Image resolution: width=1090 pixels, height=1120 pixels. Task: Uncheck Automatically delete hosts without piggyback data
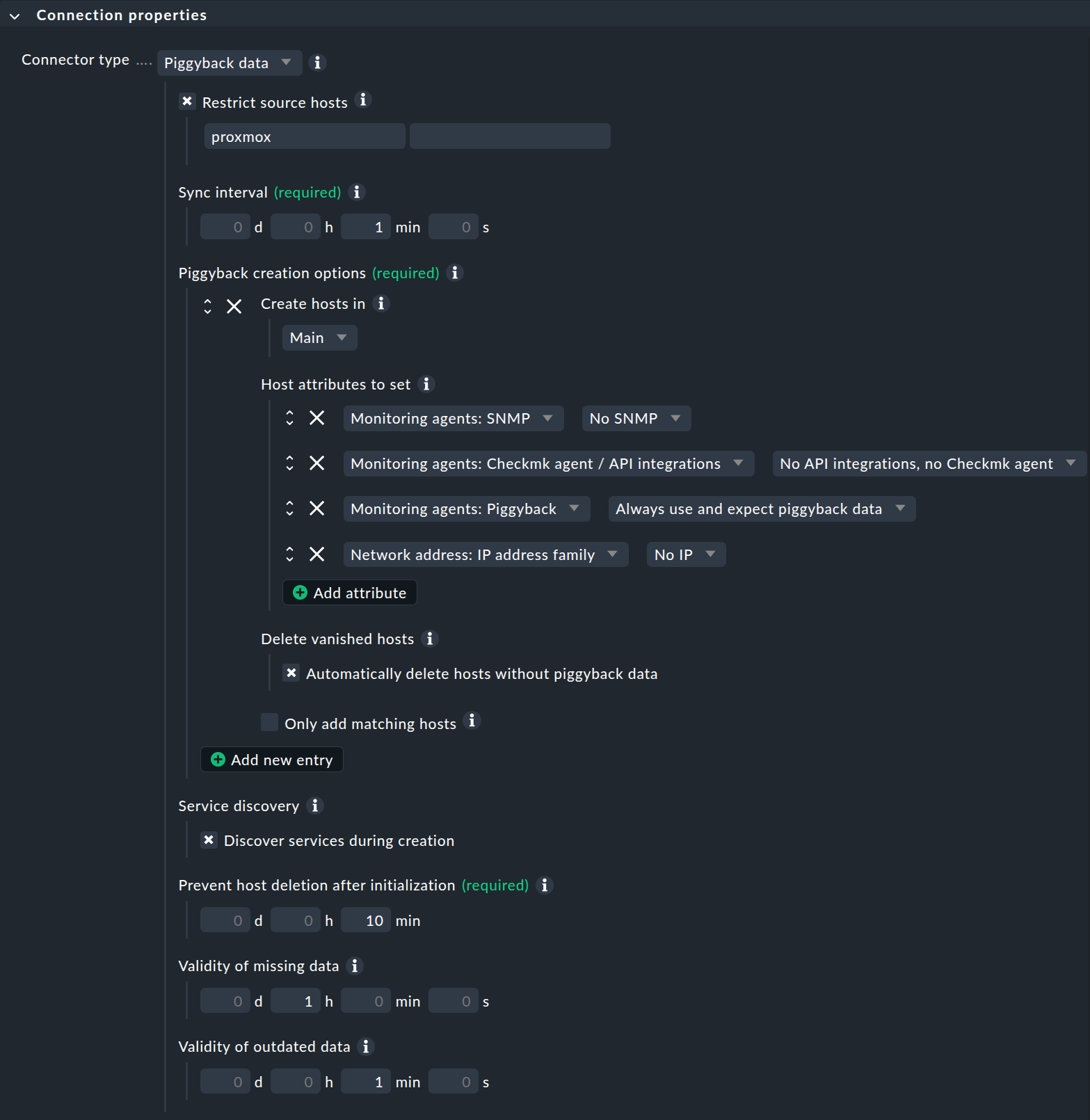[x=291, y=673]
